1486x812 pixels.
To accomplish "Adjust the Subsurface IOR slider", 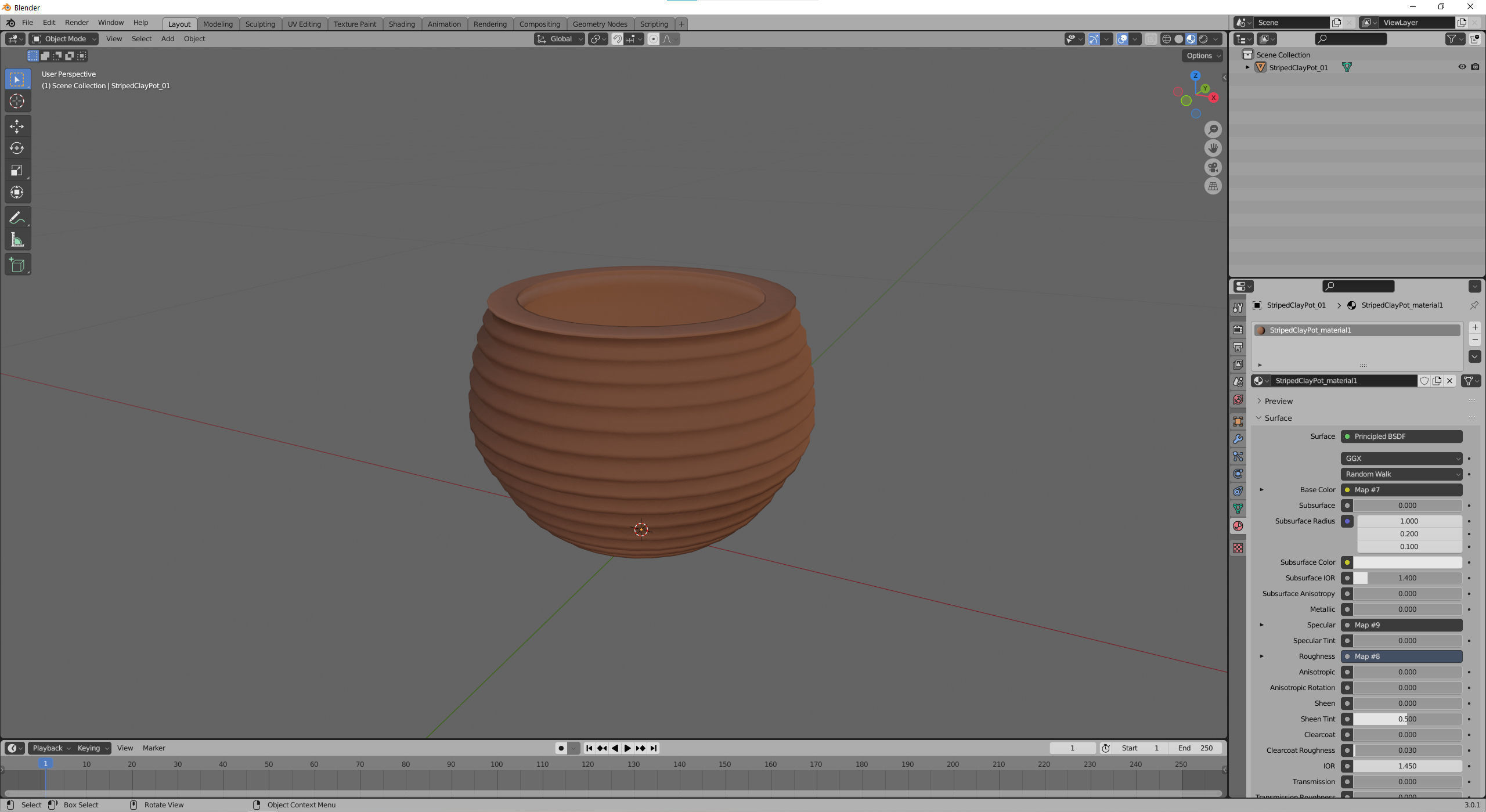I will tap(1407, 578).
